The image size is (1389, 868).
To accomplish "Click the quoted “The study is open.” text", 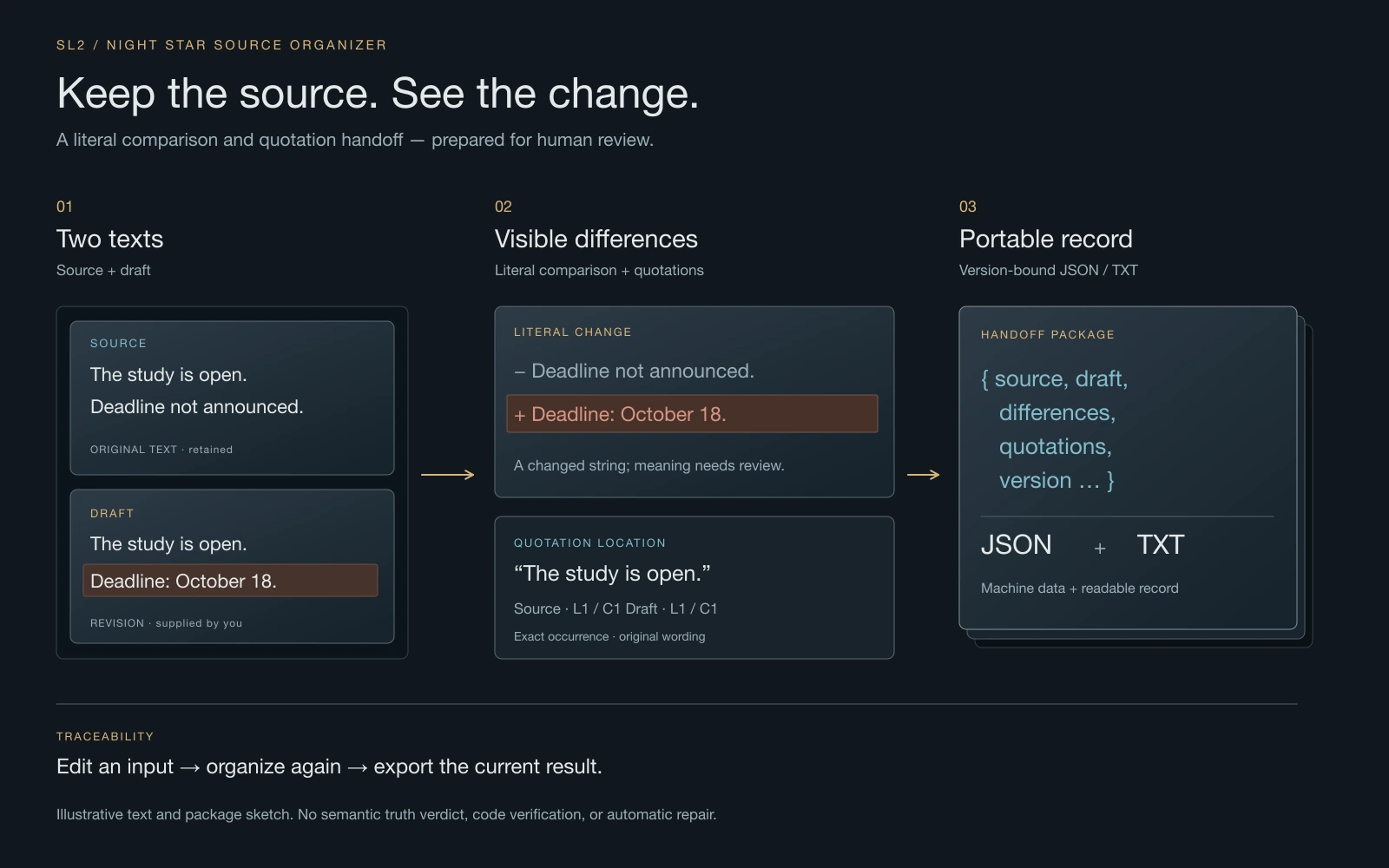I will click(612, 574).
